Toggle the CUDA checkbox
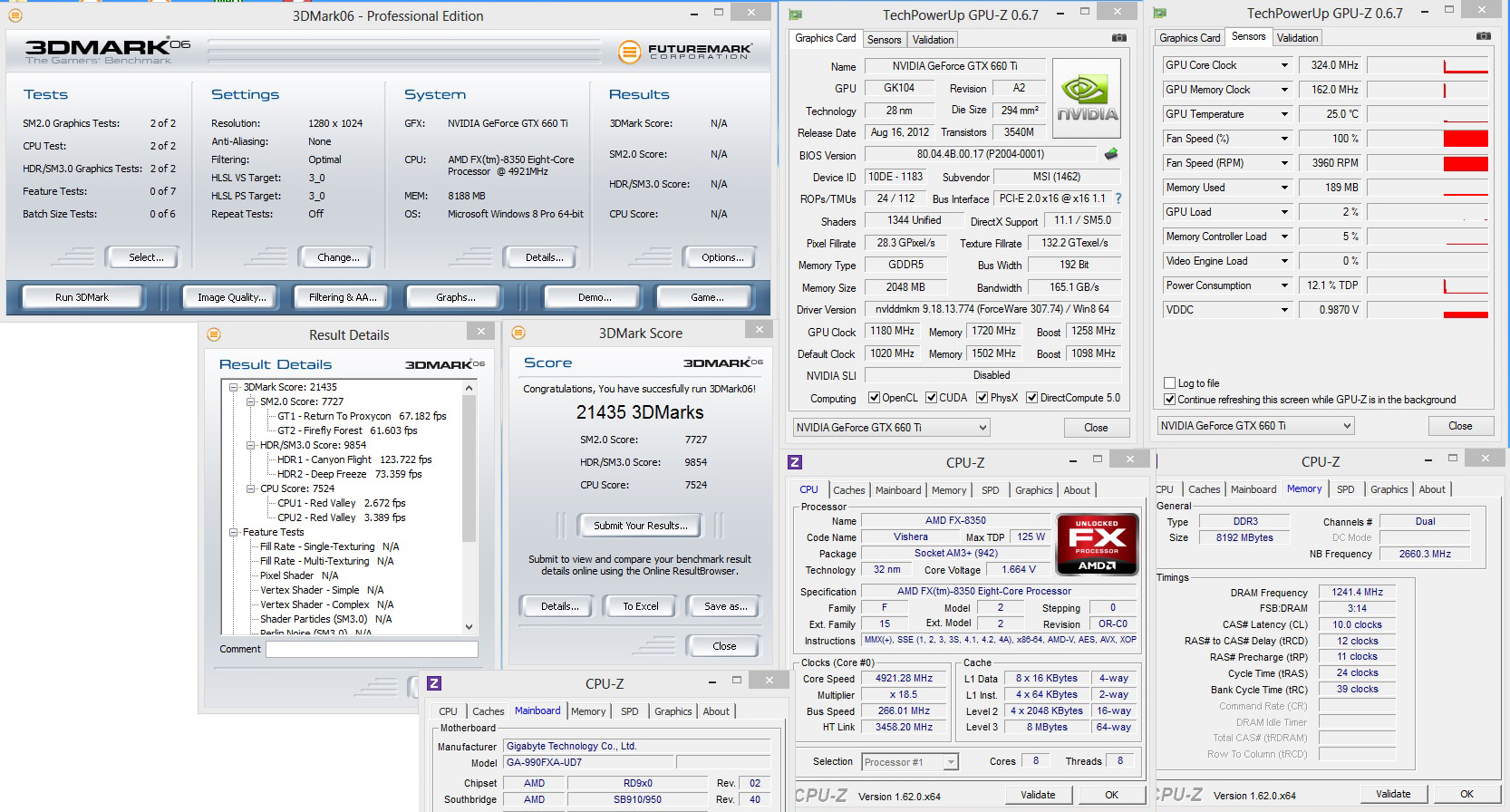 931,398
